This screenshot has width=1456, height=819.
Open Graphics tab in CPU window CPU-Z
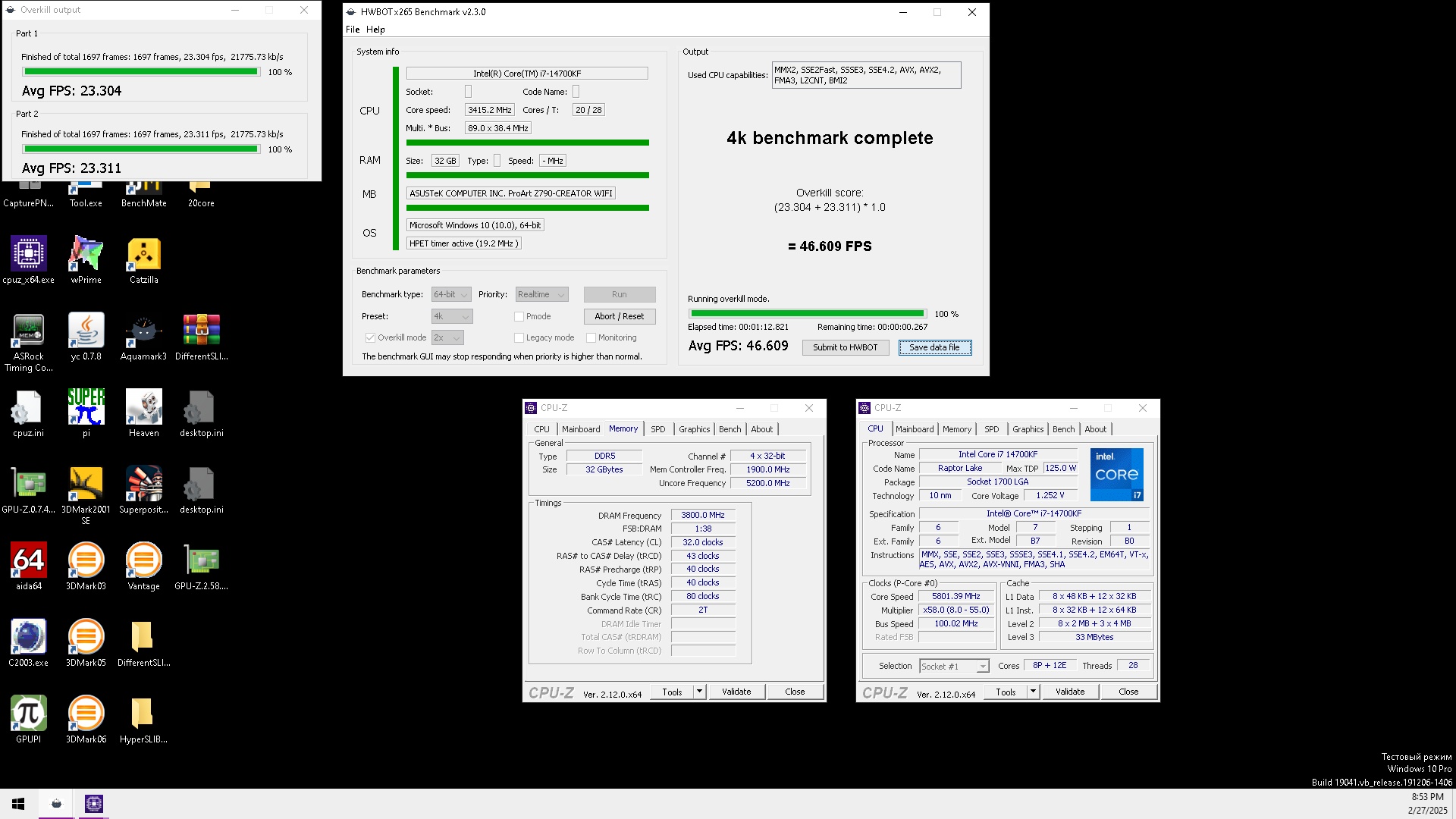(x=1028, y=429)
